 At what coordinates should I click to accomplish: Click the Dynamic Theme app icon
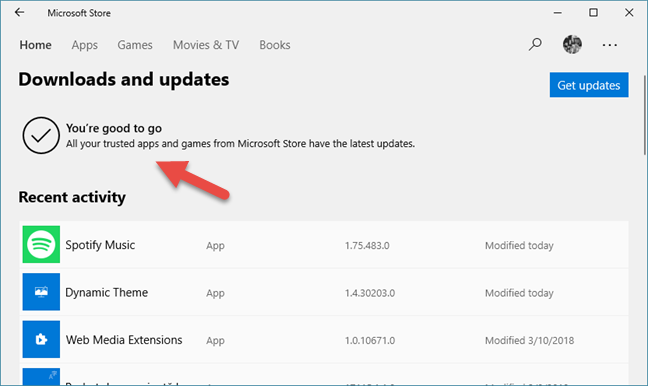[41, 292]
